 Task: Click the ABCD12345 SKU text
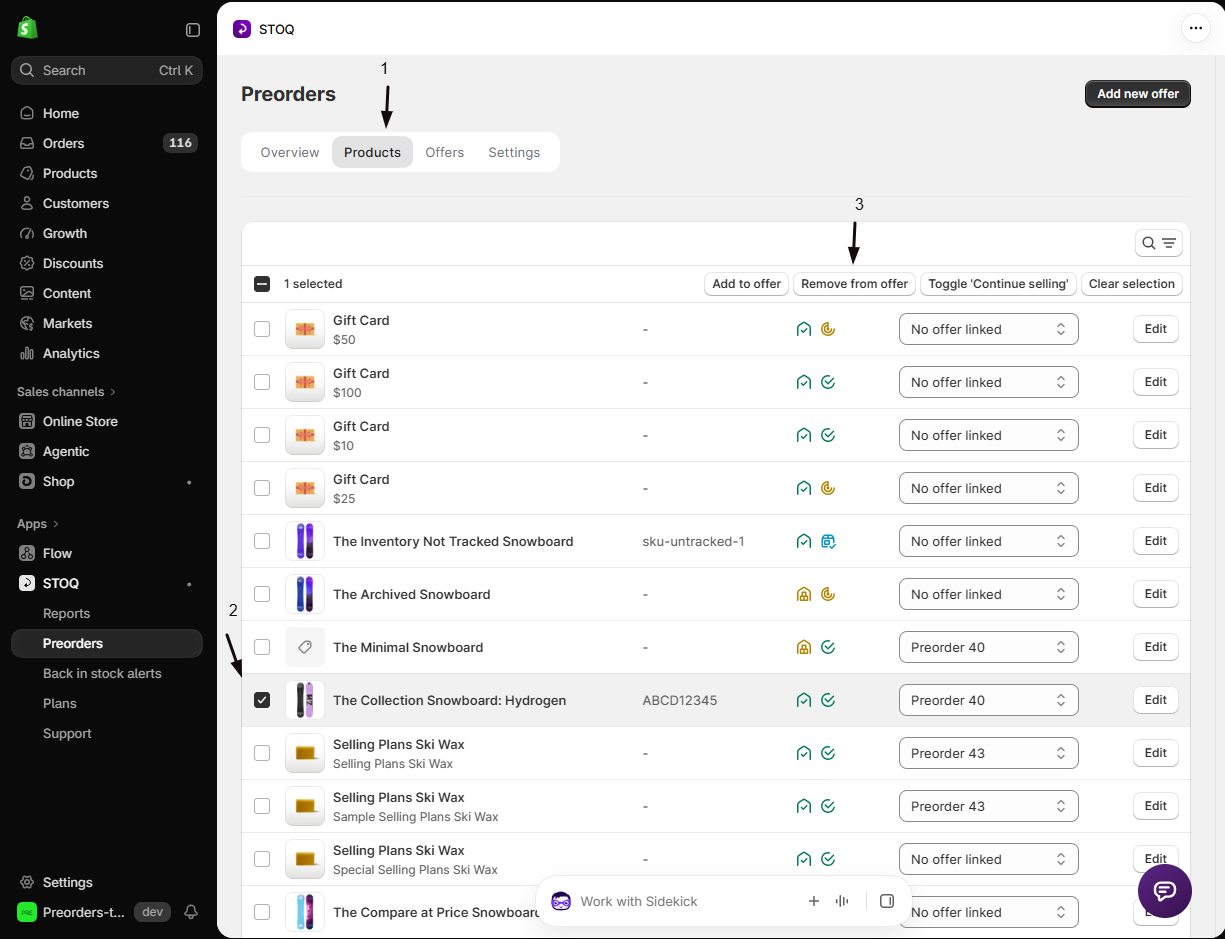pyautogui.click(x=680, y=700)
